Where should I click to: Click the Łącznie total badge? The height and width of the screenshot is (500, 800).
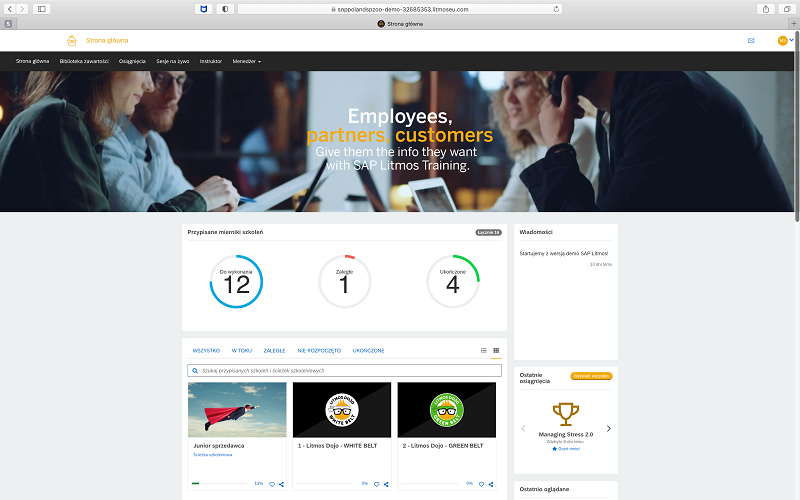click(488, 233)
